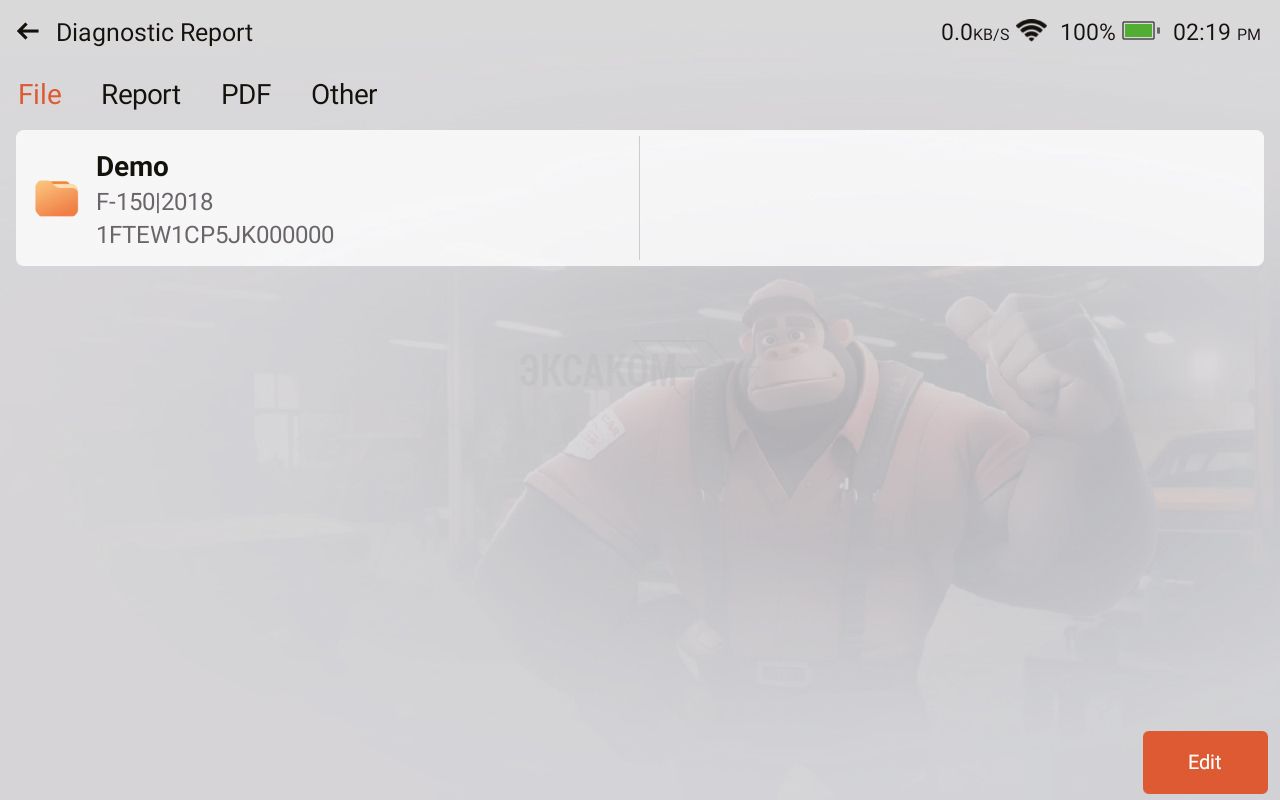This screenshot has height=800, width=1280.
Task: Tap the 100% battery percentage
Action: click(x=1087, y=32)
